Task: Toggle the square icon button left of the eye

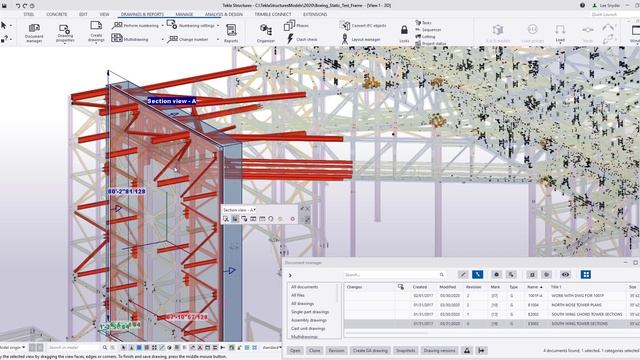Action: (532, 275)
